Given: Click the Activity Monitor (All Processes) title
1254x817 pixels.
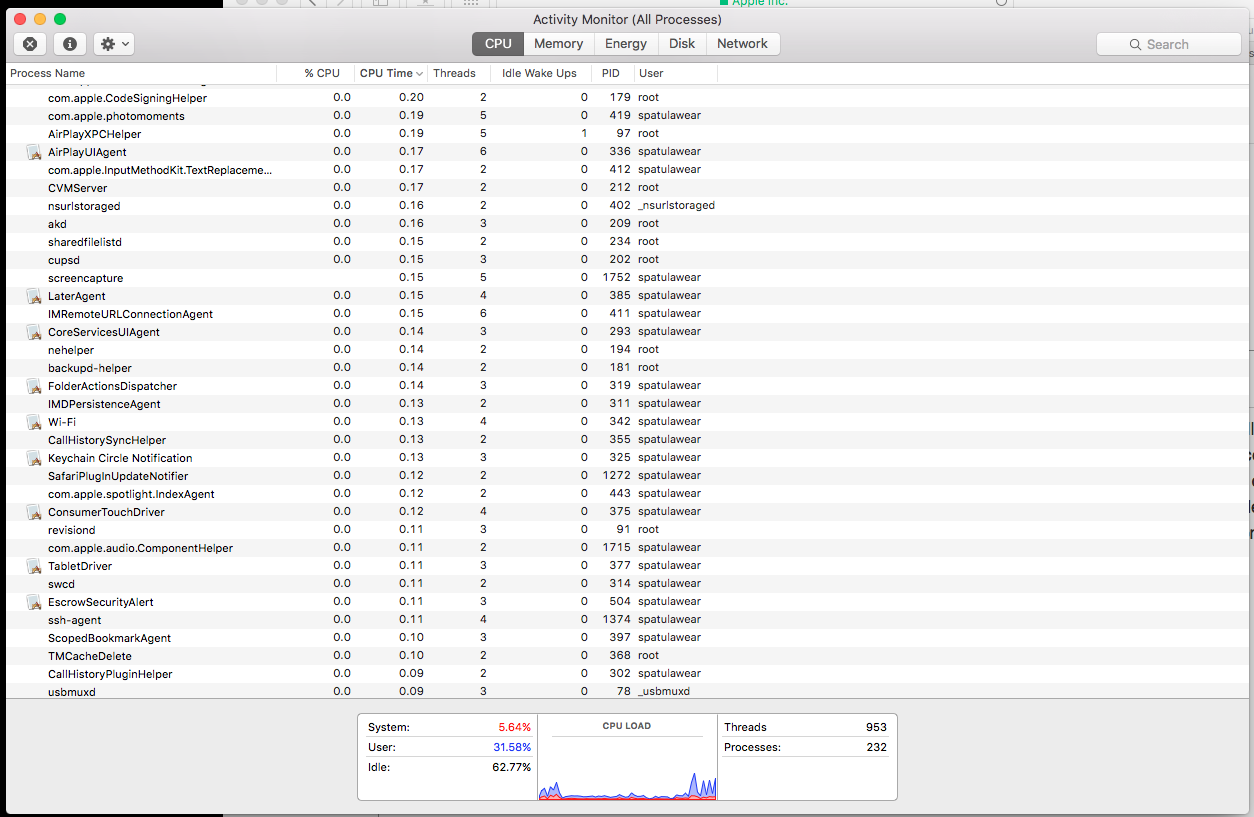Looking at the screenshot, I should click(627, 19).
